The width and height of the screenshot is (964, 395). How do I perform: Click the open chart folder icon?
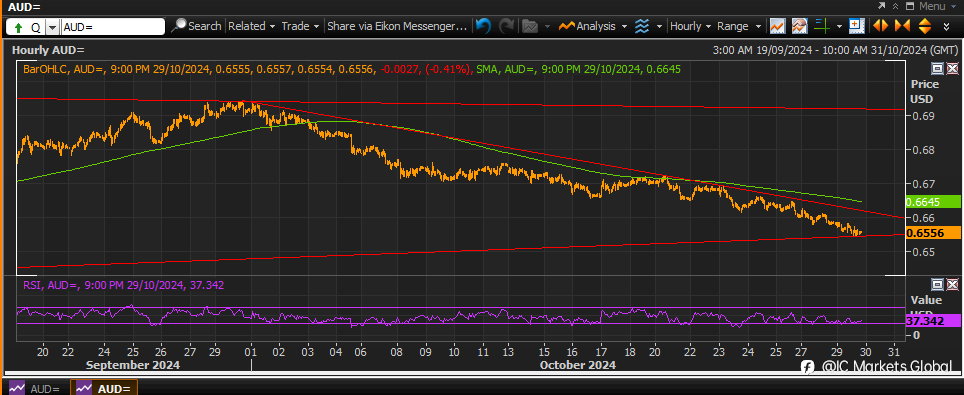tap(529, 26)
